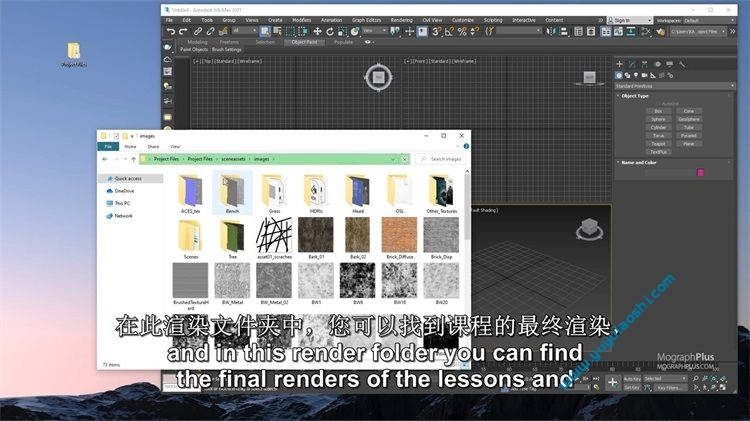
Task: Open the Modify tab in command panel
Action: coord(632,64)
